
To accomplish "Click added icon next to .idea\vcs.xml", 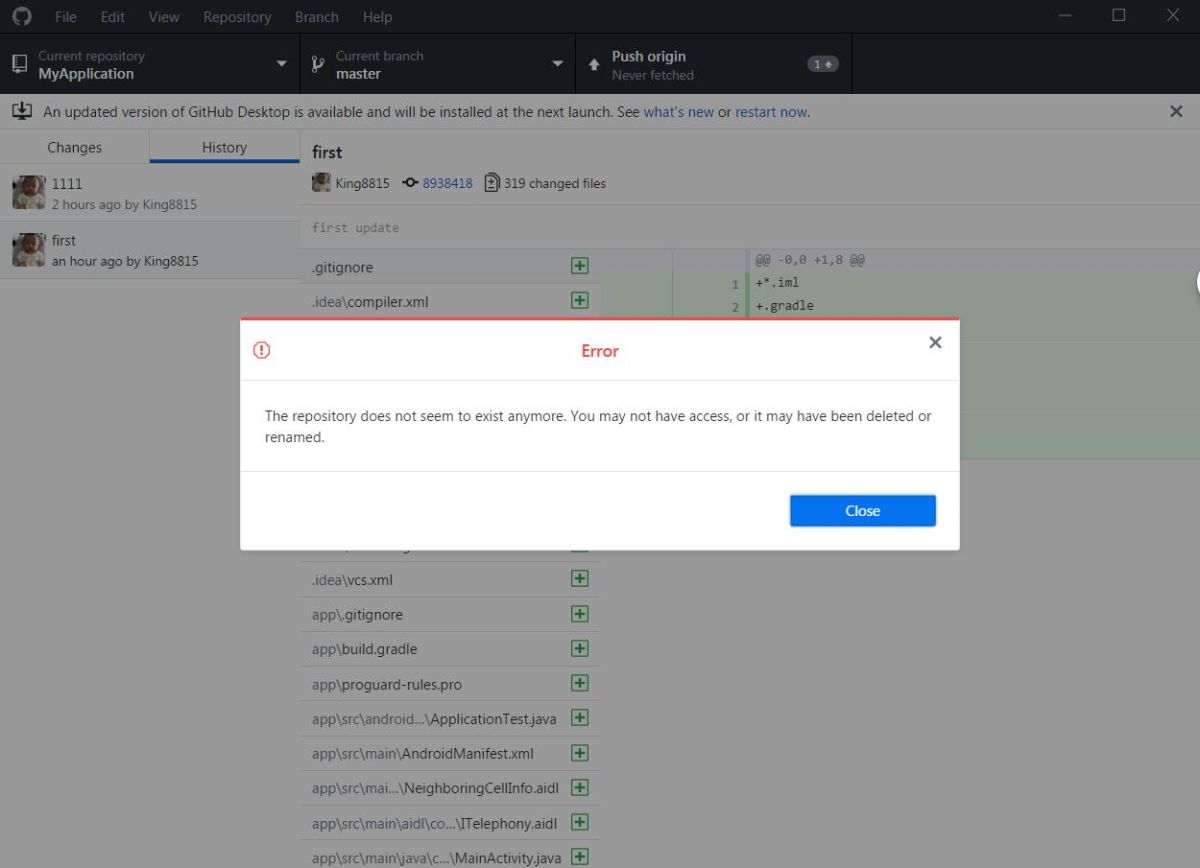I will click(579, 578).
